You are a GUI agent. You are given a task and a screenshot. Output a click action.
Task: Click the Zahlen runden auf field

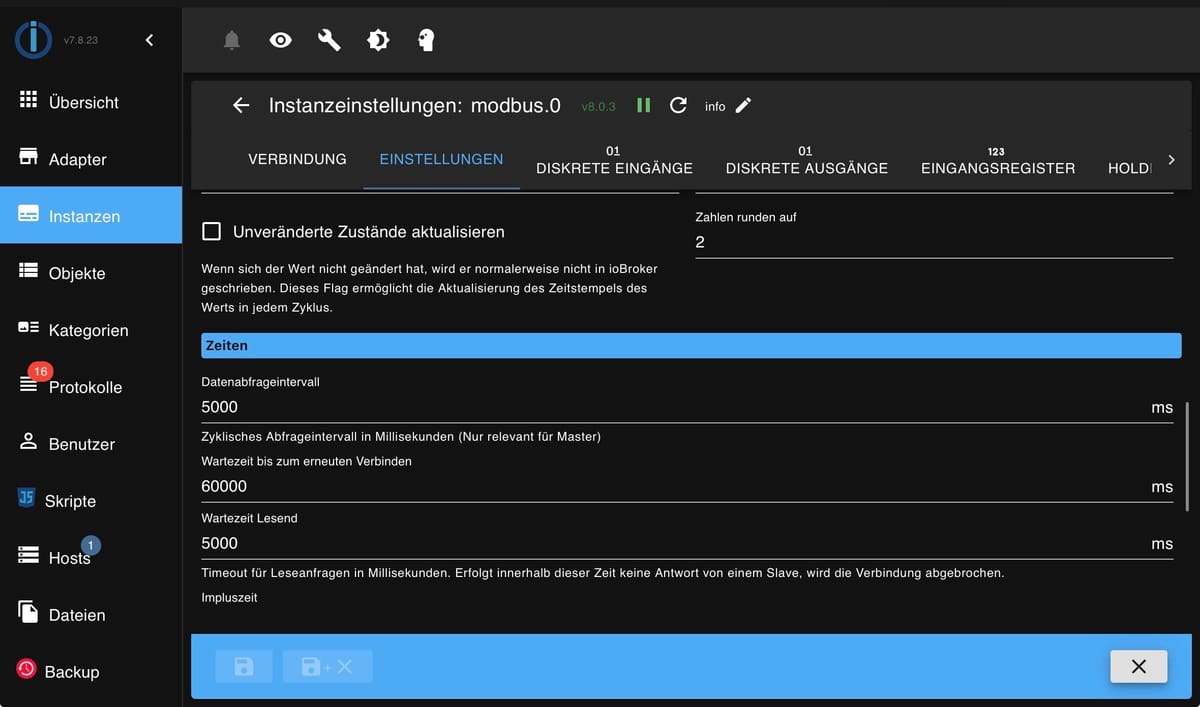pos(934,242)
